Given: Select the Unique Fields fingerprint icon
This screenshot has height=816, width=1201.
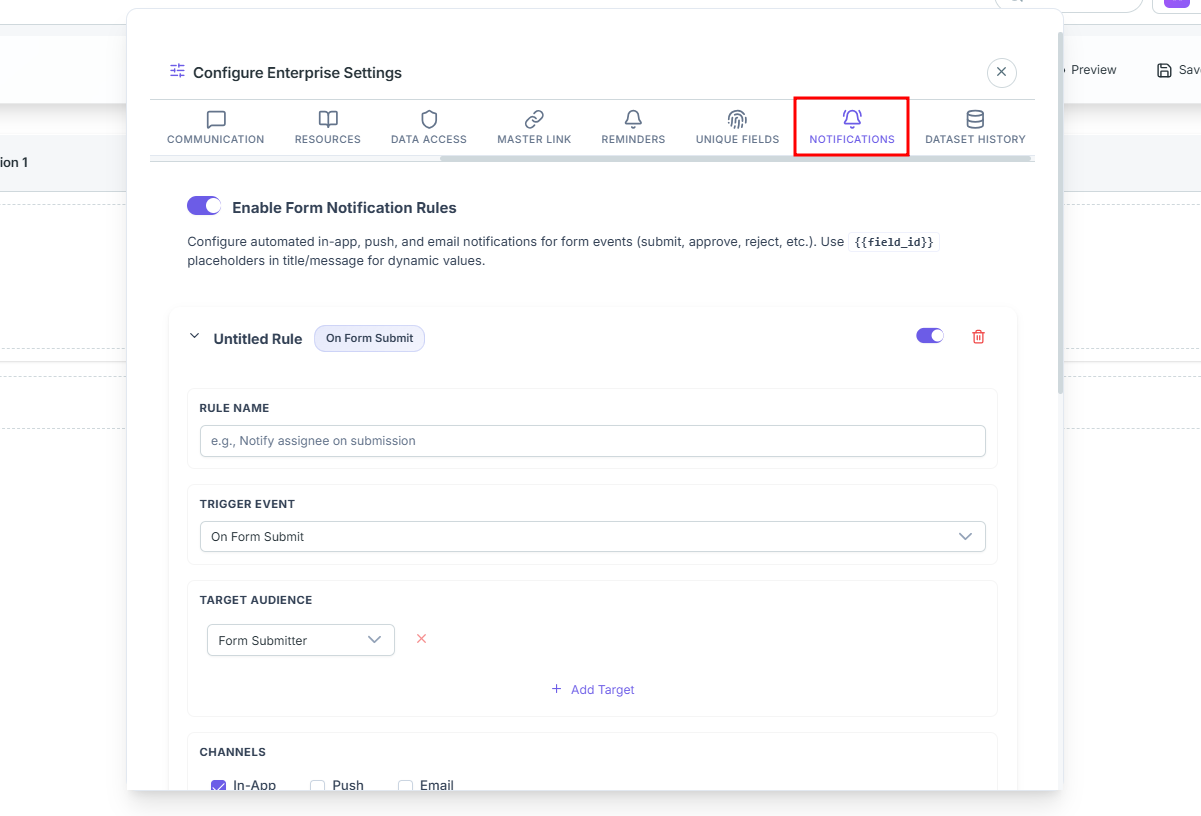Looking at the screenshot, I should coord(737,120).
